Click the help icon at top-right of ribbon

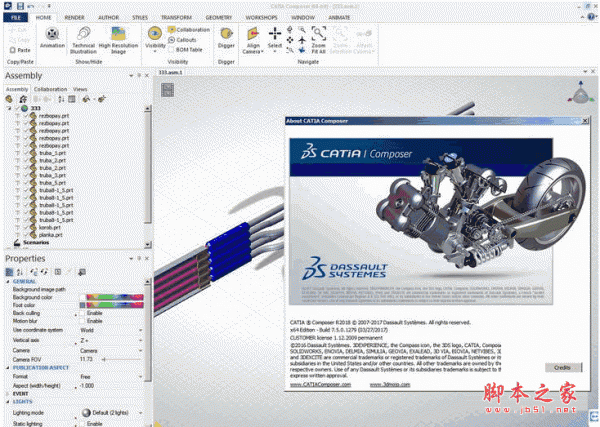point(592,16)
